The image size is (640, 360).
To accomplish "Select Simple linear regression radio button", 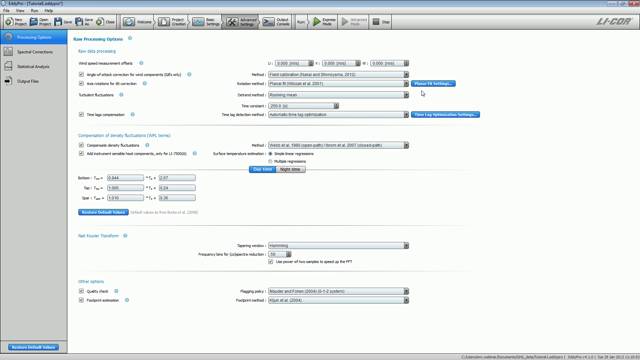I will (x=270, y=153).
